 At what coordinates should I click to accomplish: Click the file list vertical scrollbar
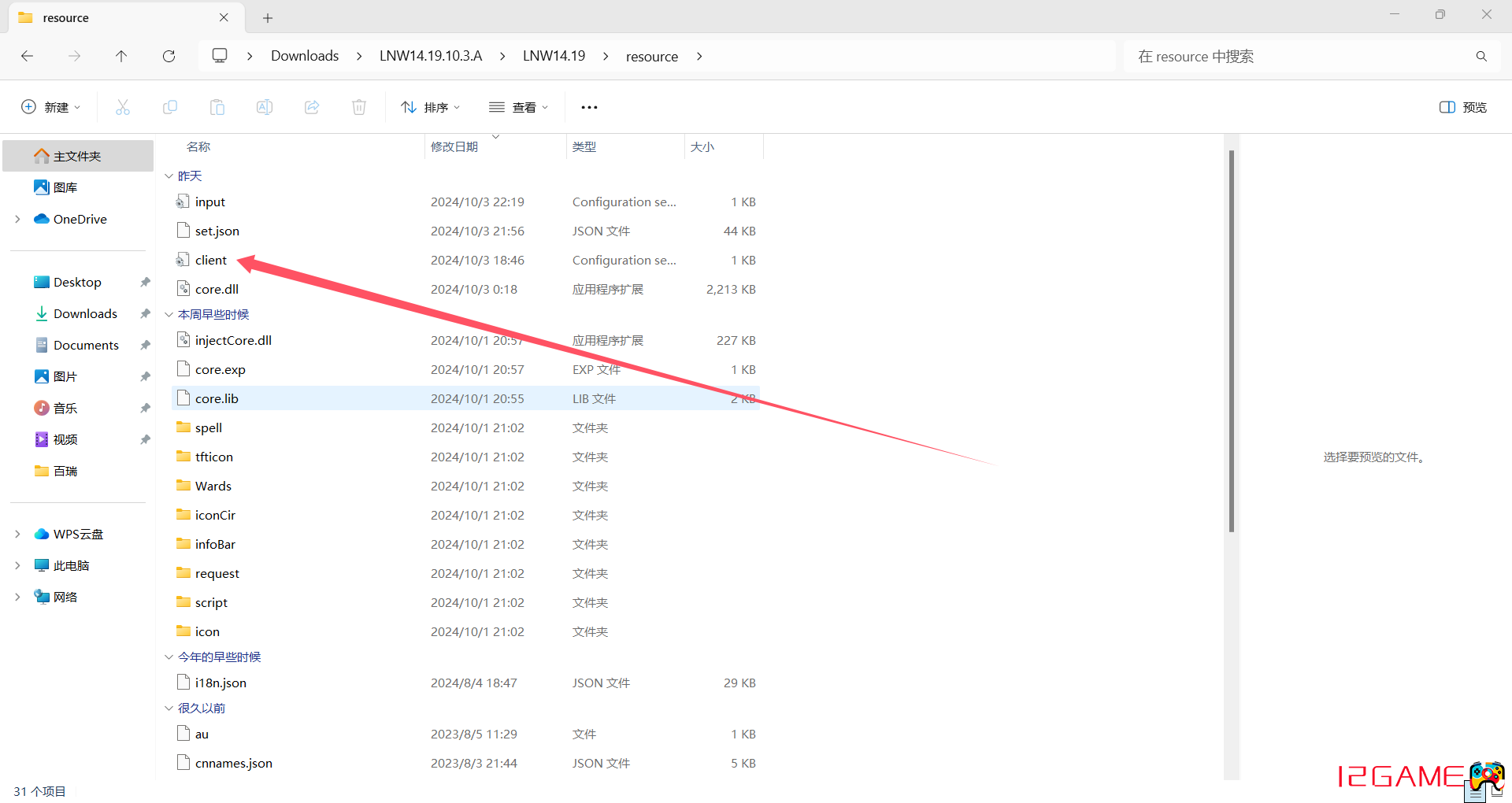coord(1231,341)
